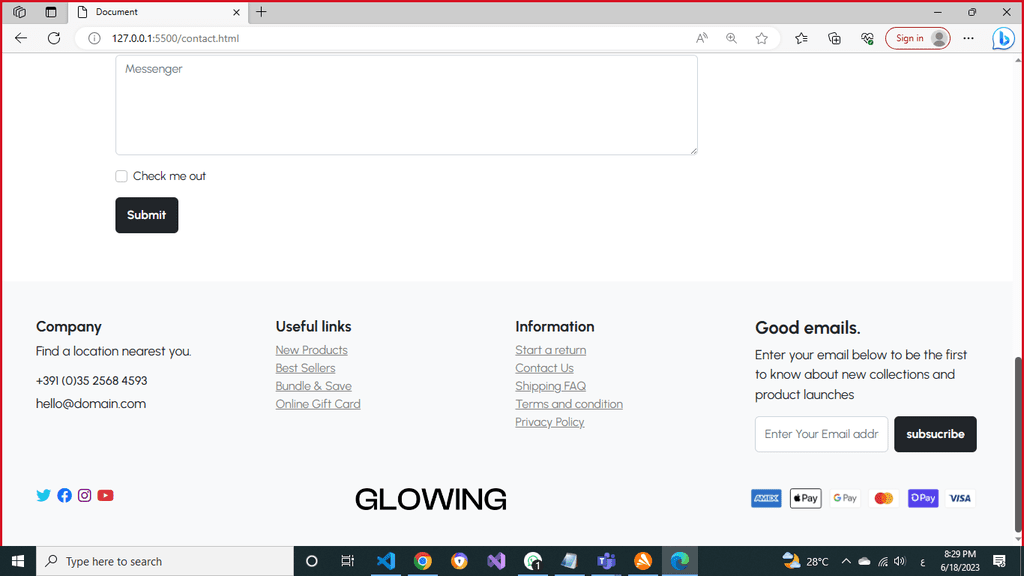Submit the contact form
The width and height of the screenshot is (1024, 576).
point(147,215)
